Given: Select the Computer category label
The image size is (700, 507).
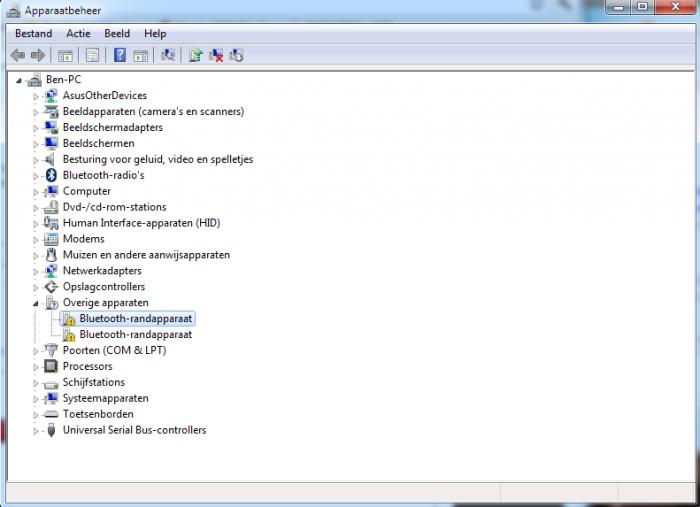Looking at the screenshot, I should pyautogui.click(x=87, y=191).
